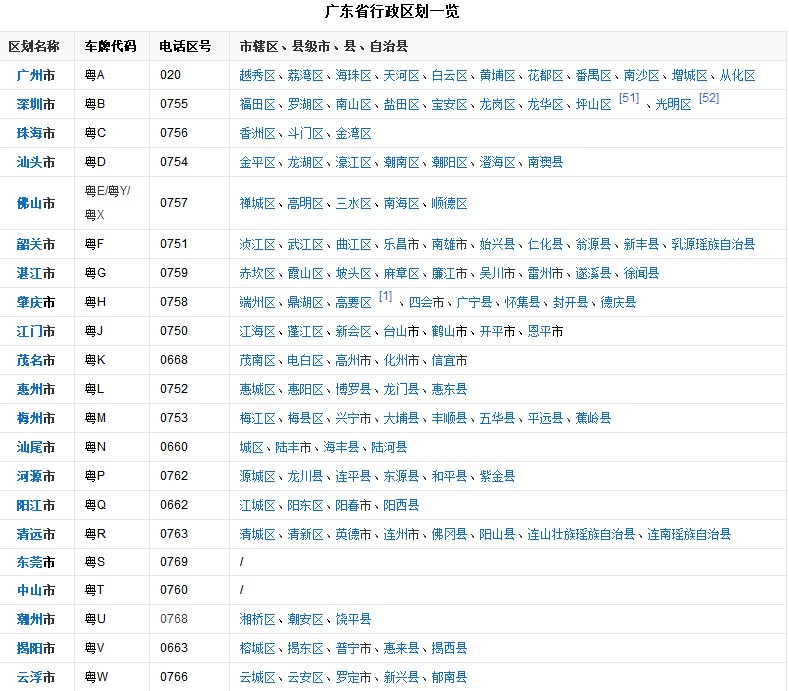Viewport: 789px width, 691px height.
Task: Click the 连南瑶族自治县 link
Action: [x=689, y=534]
